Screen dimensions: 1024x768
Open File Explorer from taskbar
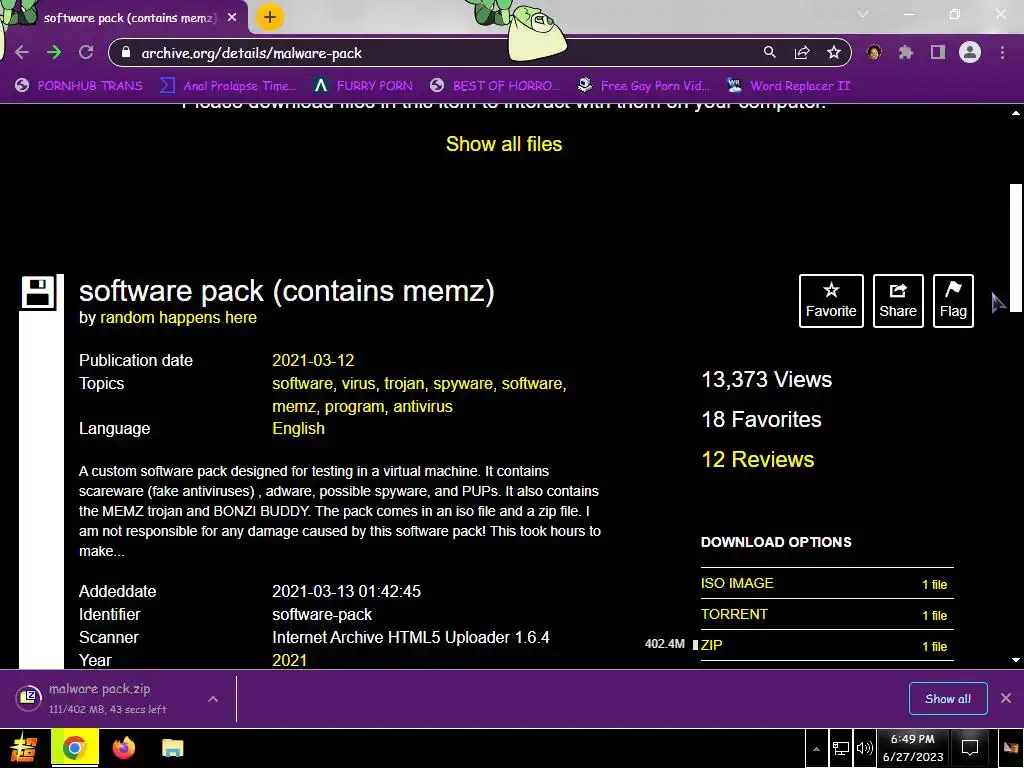point(172,748)
